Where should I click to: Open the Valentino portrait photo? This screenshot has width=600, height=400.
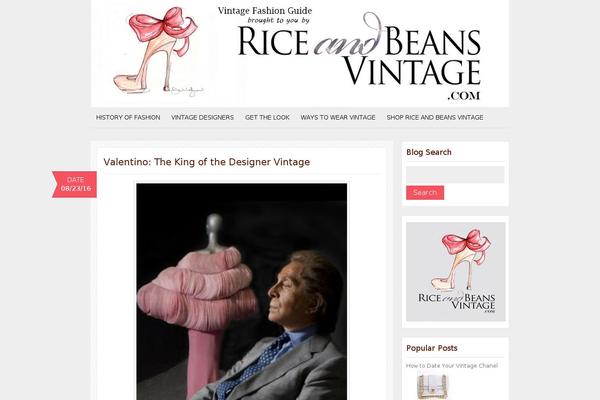(242, 292)
